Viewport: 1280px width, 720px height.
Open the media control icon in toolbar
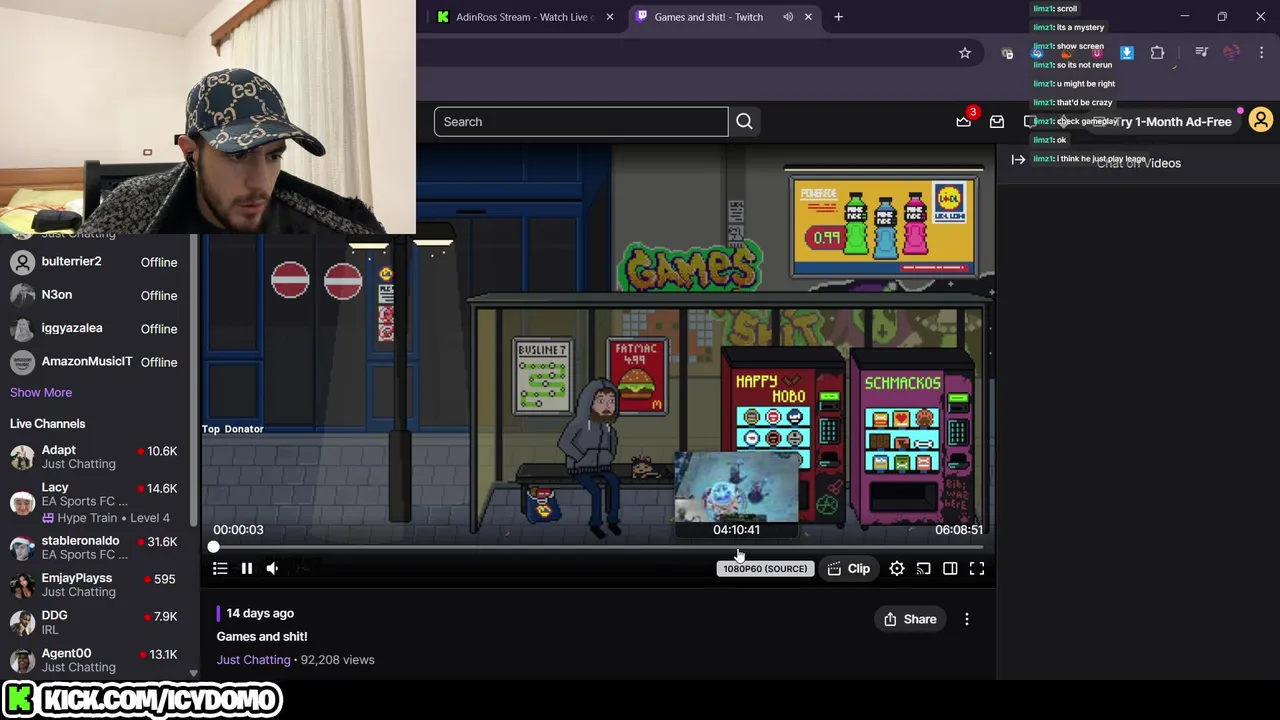click(1201, 53)
